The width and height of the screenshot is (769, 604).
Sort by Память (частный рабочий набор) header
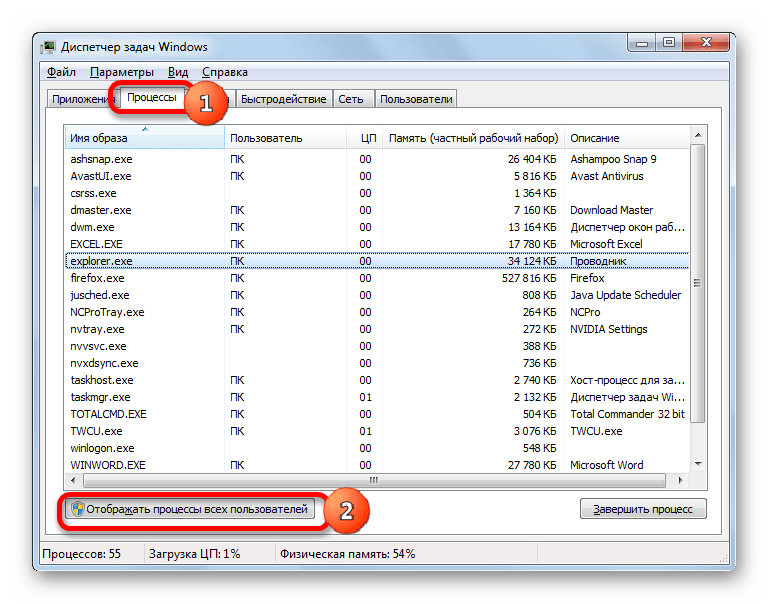pos(473,138)
